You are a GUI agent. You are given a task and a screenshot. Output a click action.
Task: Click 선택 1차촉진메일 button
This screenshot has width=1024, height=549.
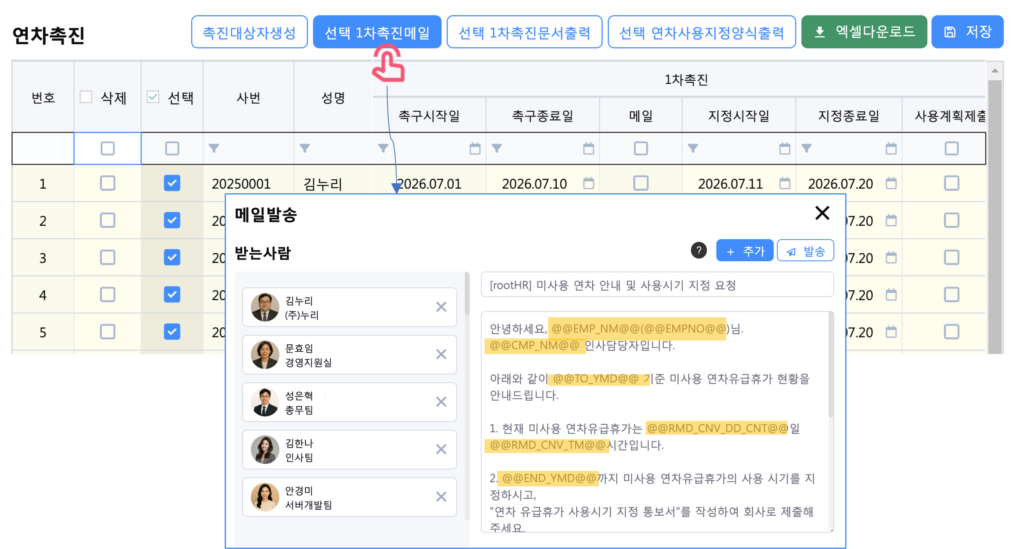pos(377,32)
